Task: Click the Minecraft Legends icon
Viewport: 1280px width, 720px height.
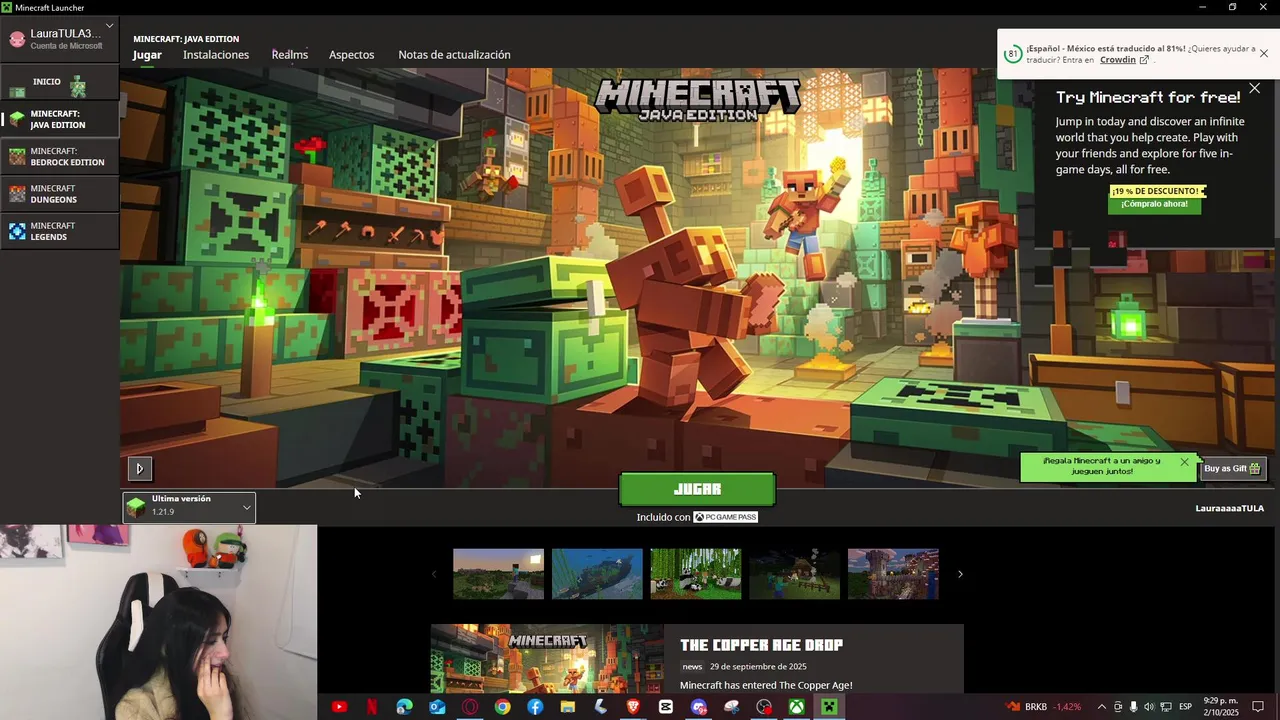Action: point(17,231)
